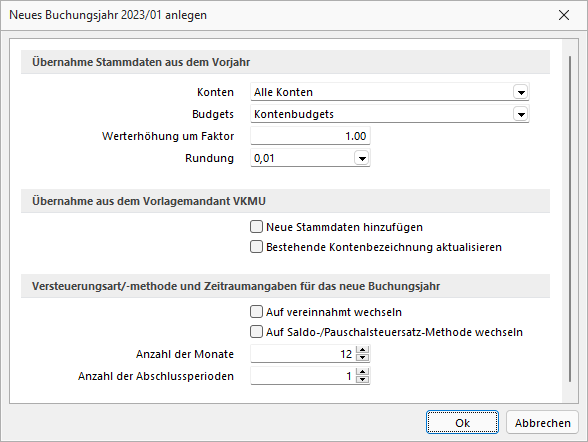
Task: Click the Anzahl der Abschlussperioden value field
Action: (x=303, y=376)
